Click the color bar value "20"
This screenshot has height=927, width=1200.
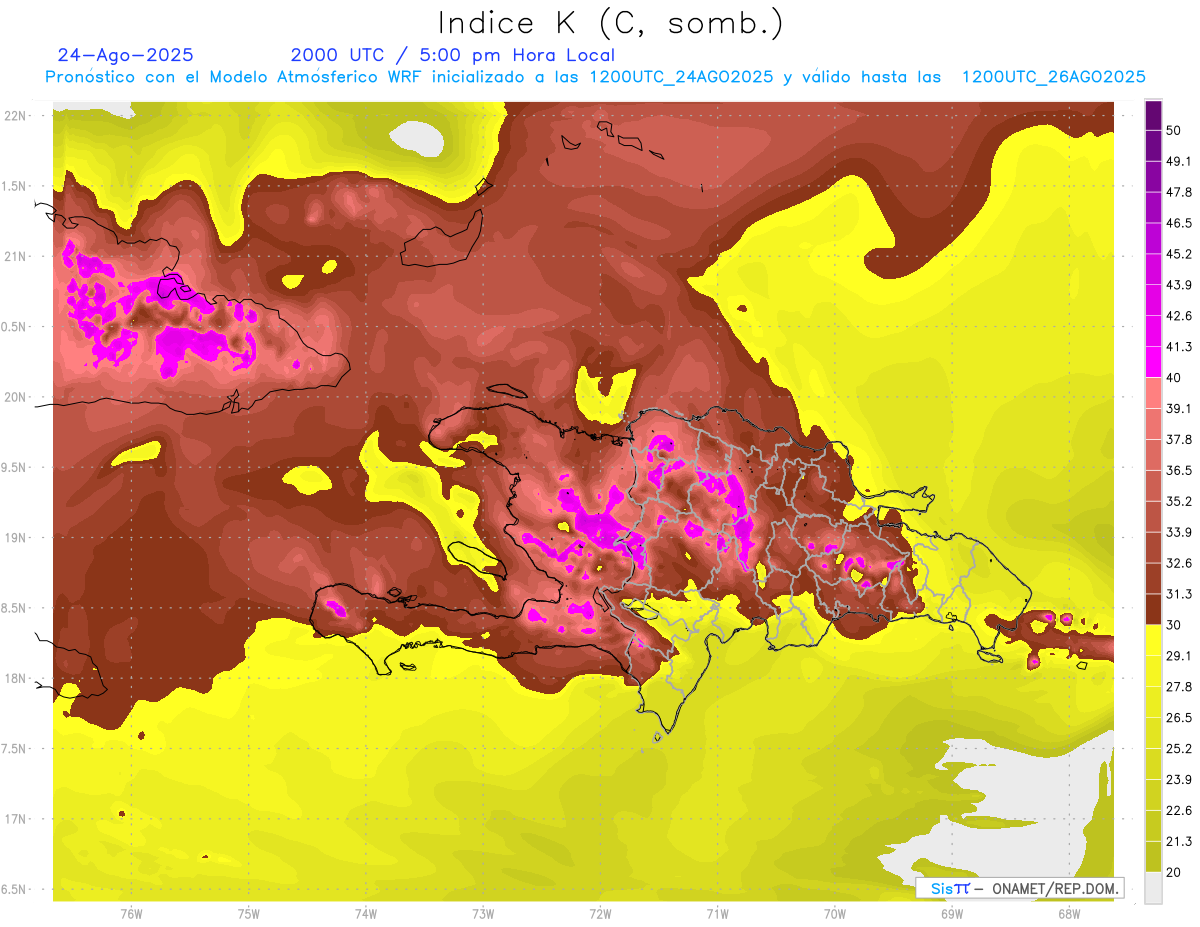coord(1175,872)
